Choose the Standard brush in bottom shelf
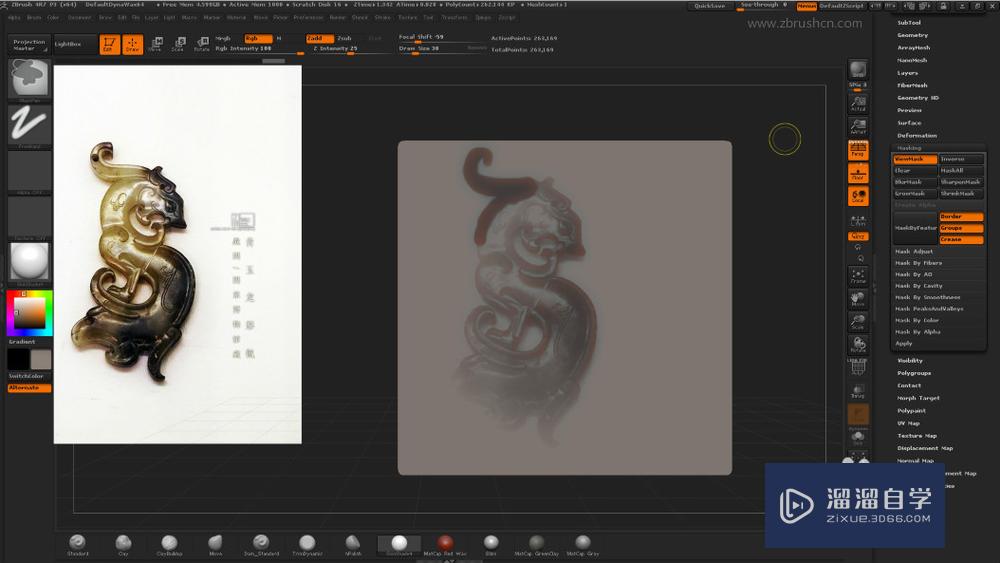1000x563 pixels. coord(77,544)
